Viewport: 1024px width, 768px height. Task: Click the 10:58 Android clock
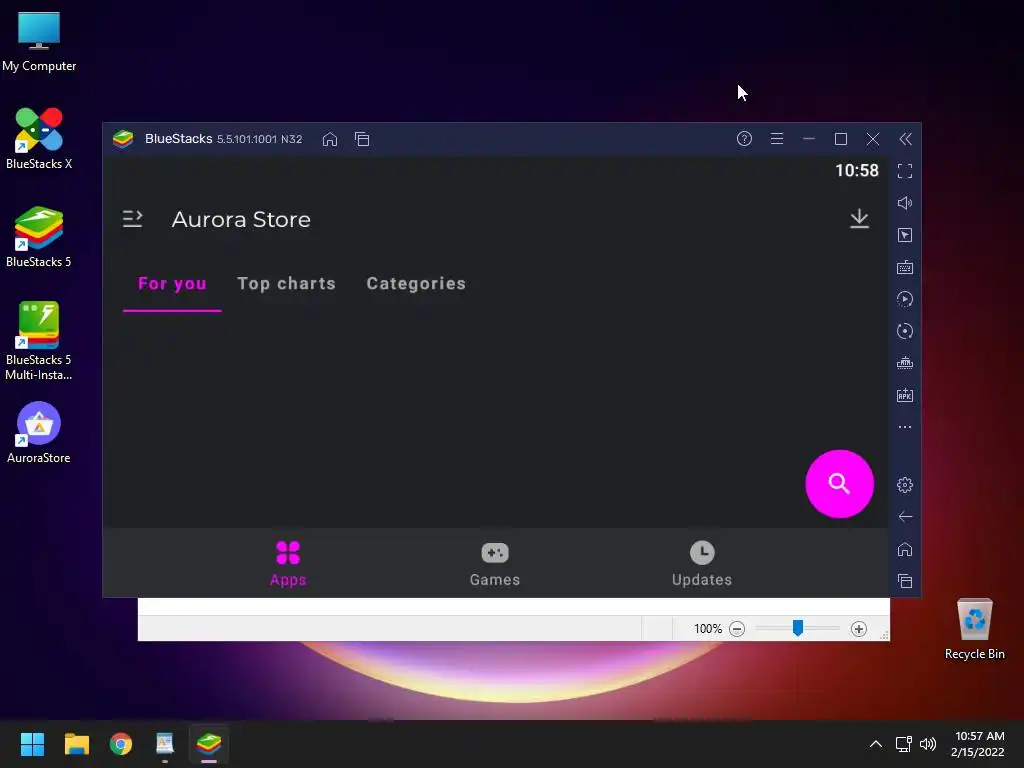(857, 170)
